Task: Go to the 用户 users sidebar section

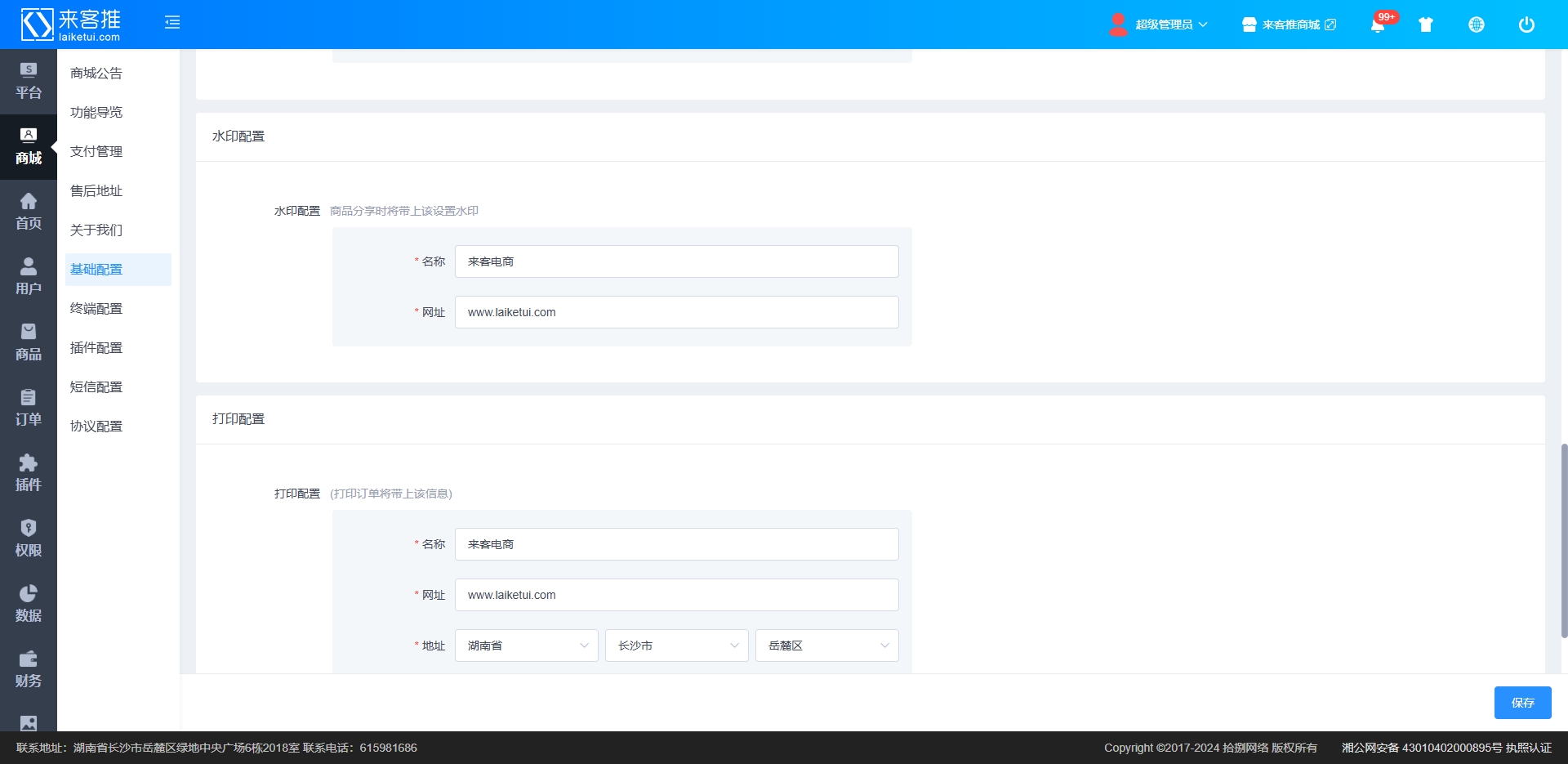Action: (29, 277)
